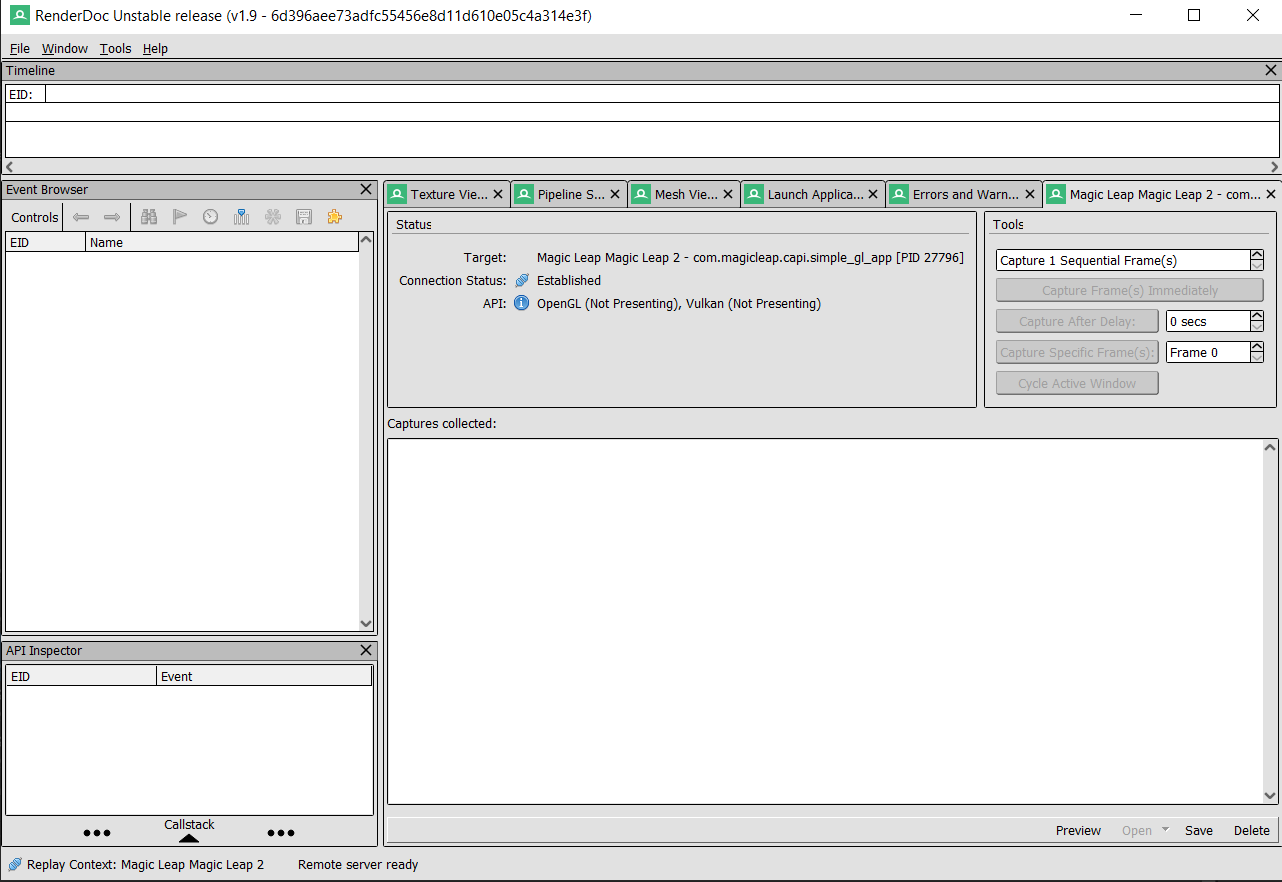Click the 0 secs delay field
The height and width of the screenshot is (882, 1282).
click(x=1208, y=321)
